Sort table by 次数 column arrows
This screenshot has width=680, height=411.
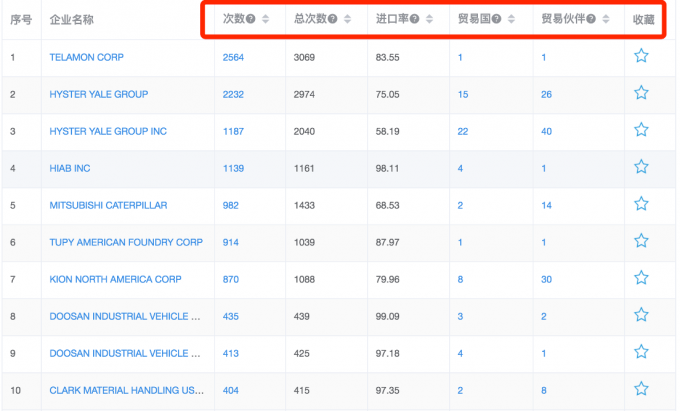pyautogui.click(x=265, y=19)
